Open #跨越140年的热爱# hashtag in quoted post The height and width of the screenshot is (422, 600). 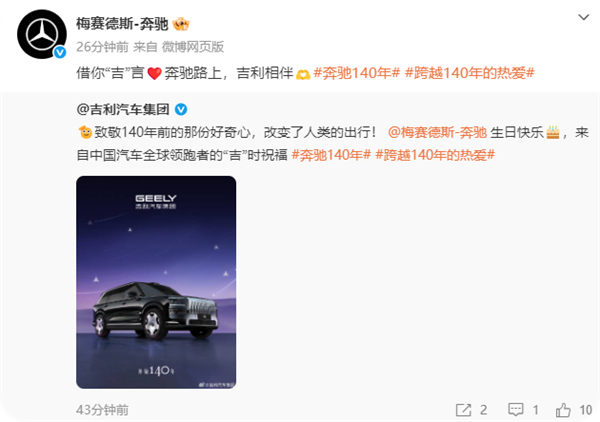click(435, 155)
